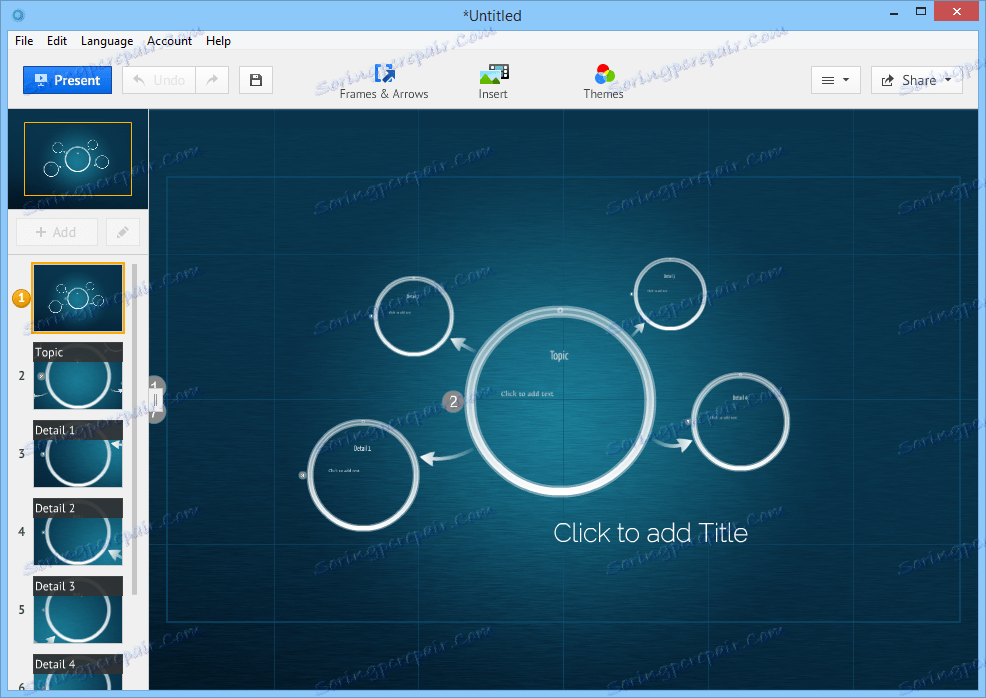Open the Themes color picker
This screenshot has height=698, width=986.
coord(604,82)
